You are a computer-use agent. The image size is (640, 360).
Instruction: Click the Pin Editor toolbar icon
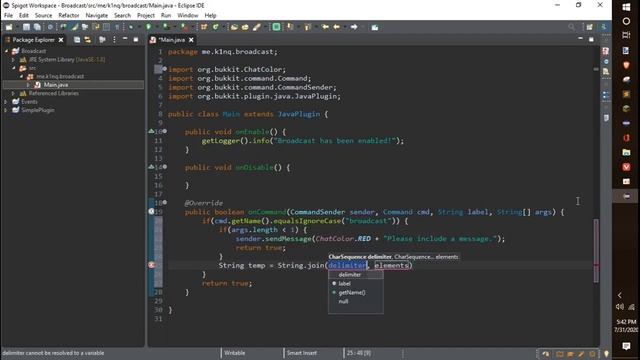[375, 27]
